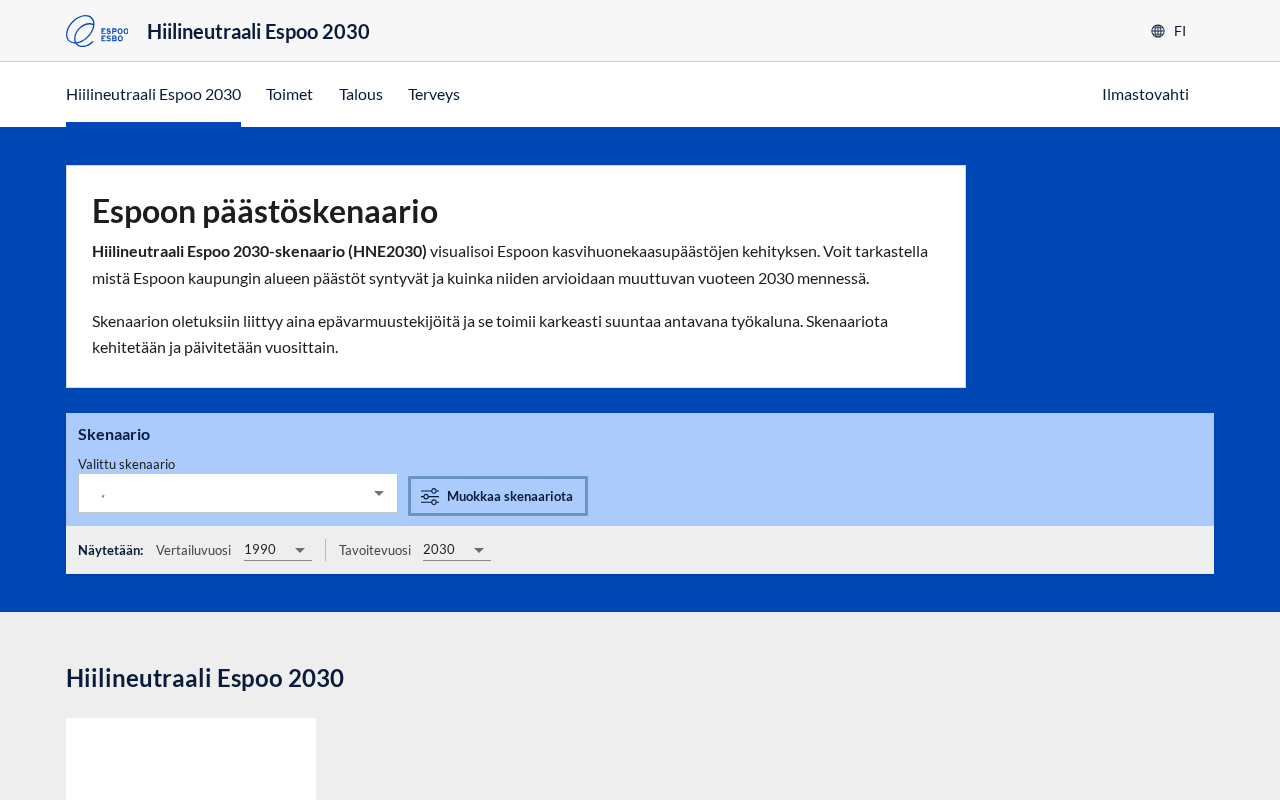Click the FI language selector
The height and width of the screenshot is (800, 1280).
click(1179, 31)
